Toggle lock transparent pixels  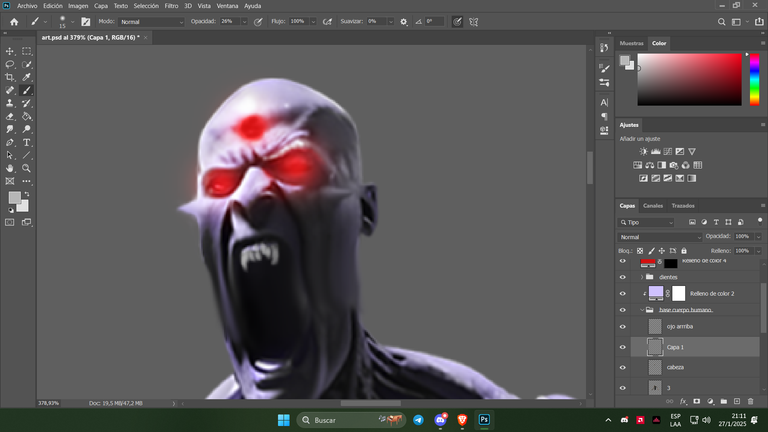(x=640, y=251)
